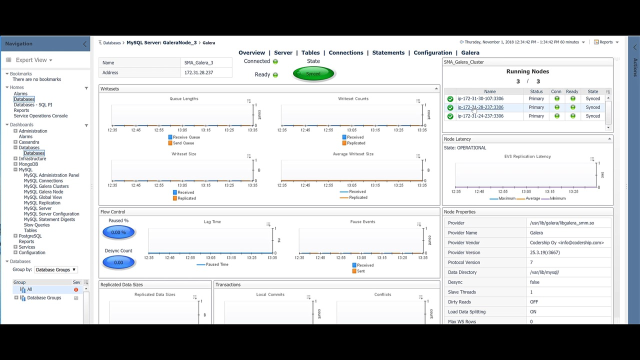This screenshot has height=360, width=640.
Task: Collapse the Node Latency panel
Action: (609, 139)
